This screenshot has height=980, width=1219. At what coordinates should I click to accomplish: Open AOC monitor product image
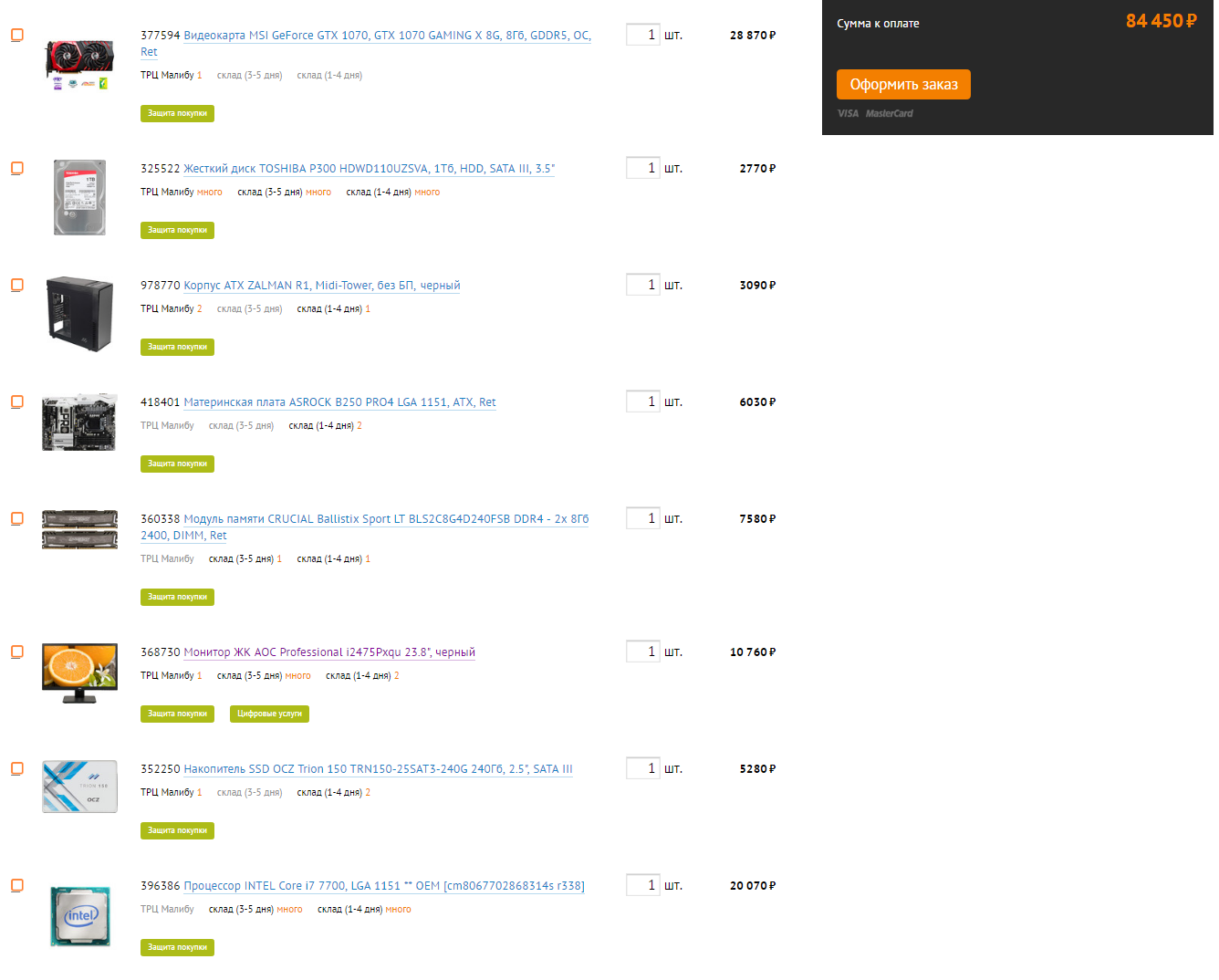click(x=79, y=673)
